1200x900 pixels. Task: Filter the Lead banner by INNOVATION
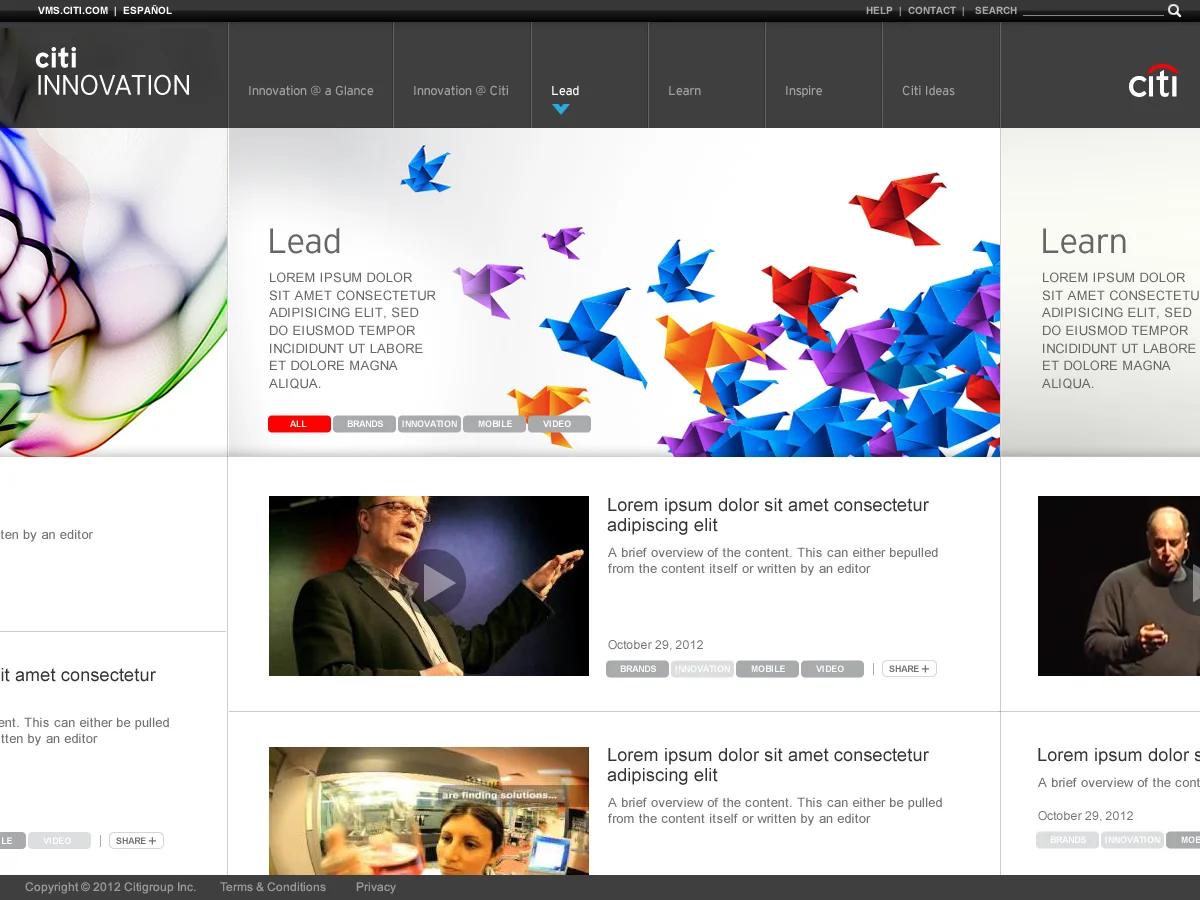point(430,424)
